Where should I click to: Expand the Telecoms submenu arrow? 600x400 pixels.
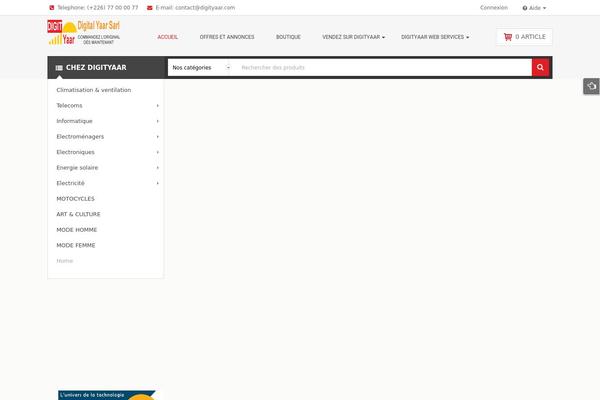click(157, 106)
